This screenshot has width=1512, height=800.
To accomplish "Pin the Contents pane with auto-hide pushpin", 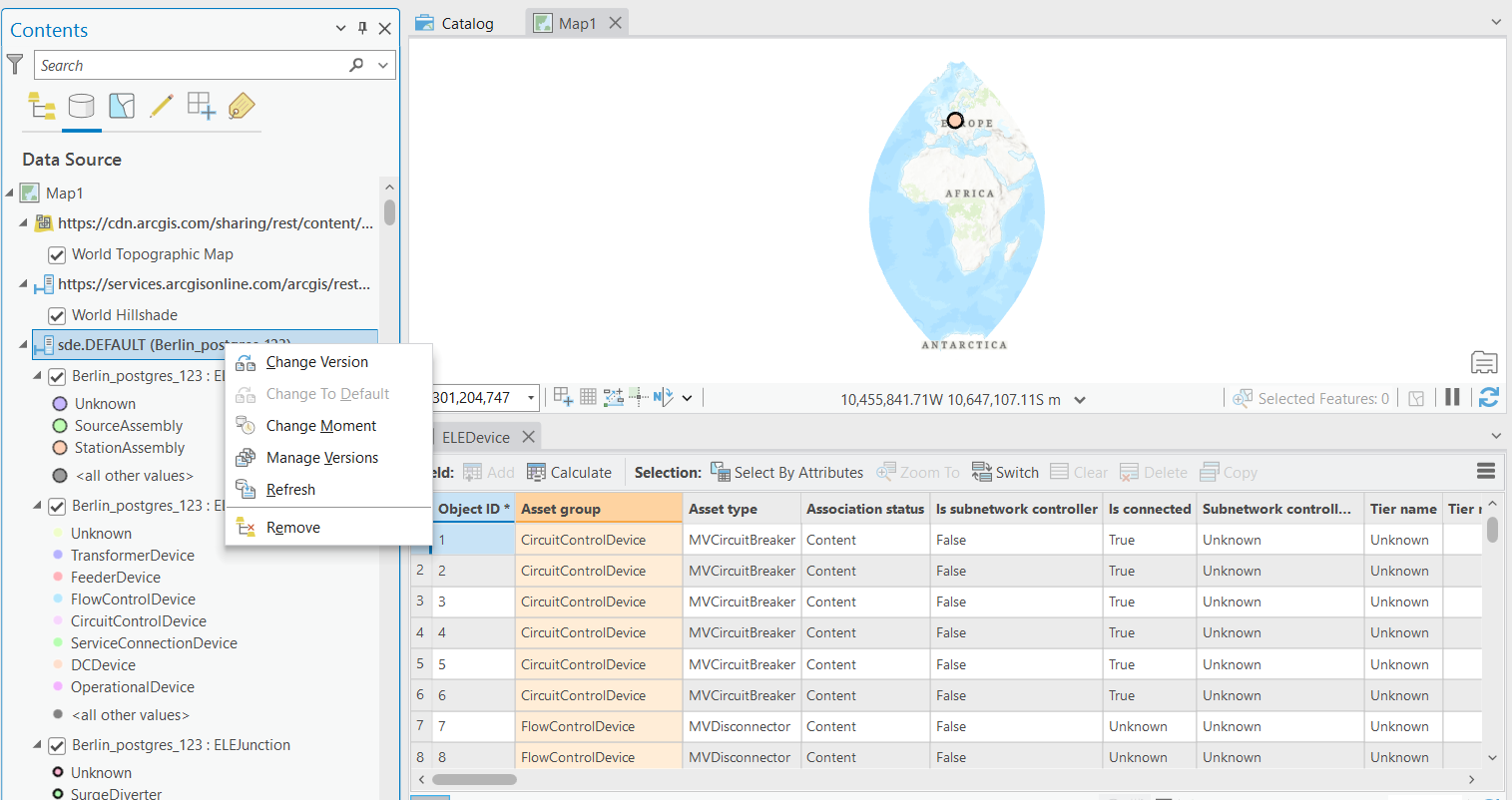I will [362, 29].
